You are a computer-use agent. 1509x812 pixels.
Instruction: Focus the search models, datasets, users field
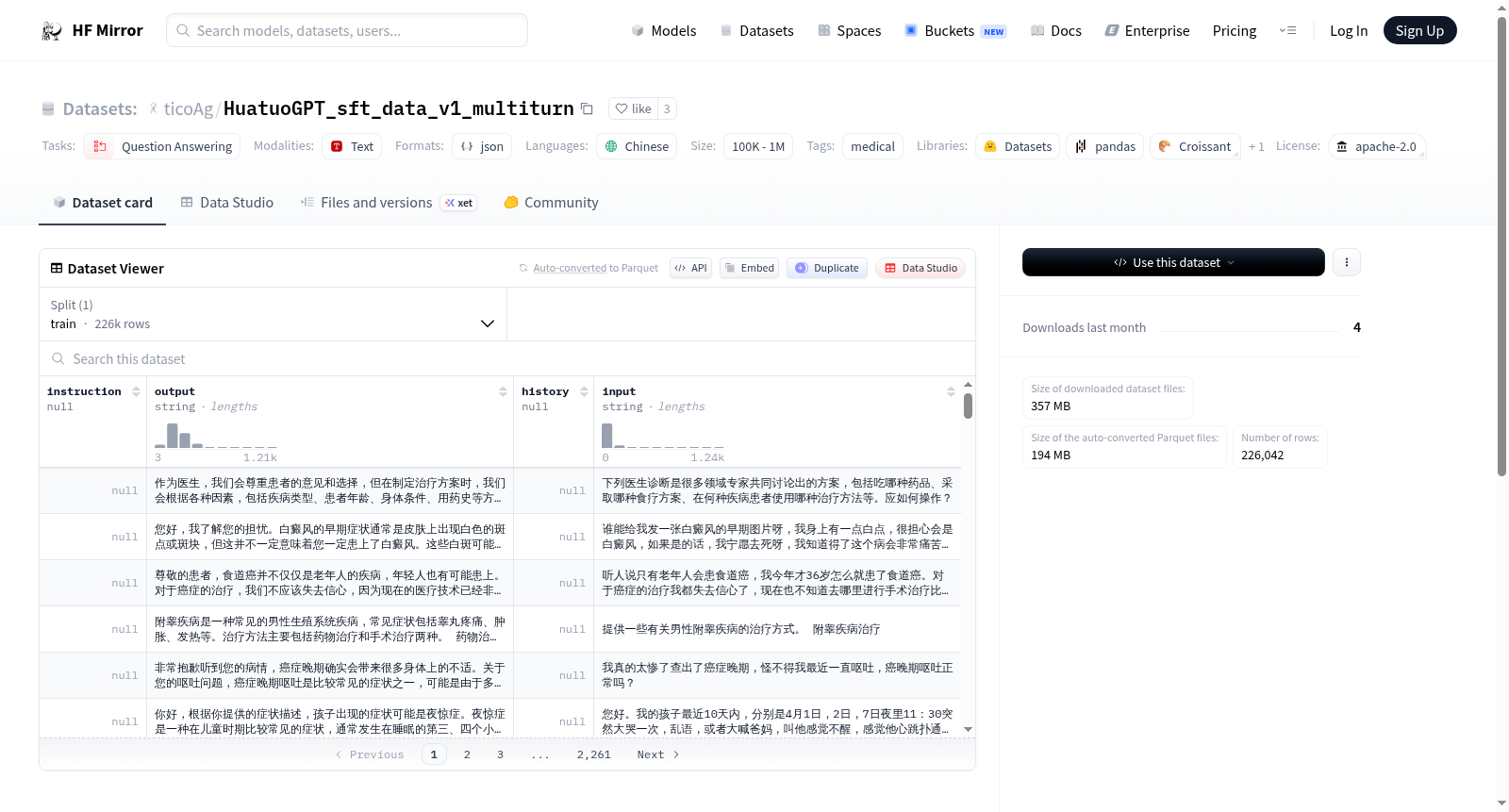click(347, 30)
